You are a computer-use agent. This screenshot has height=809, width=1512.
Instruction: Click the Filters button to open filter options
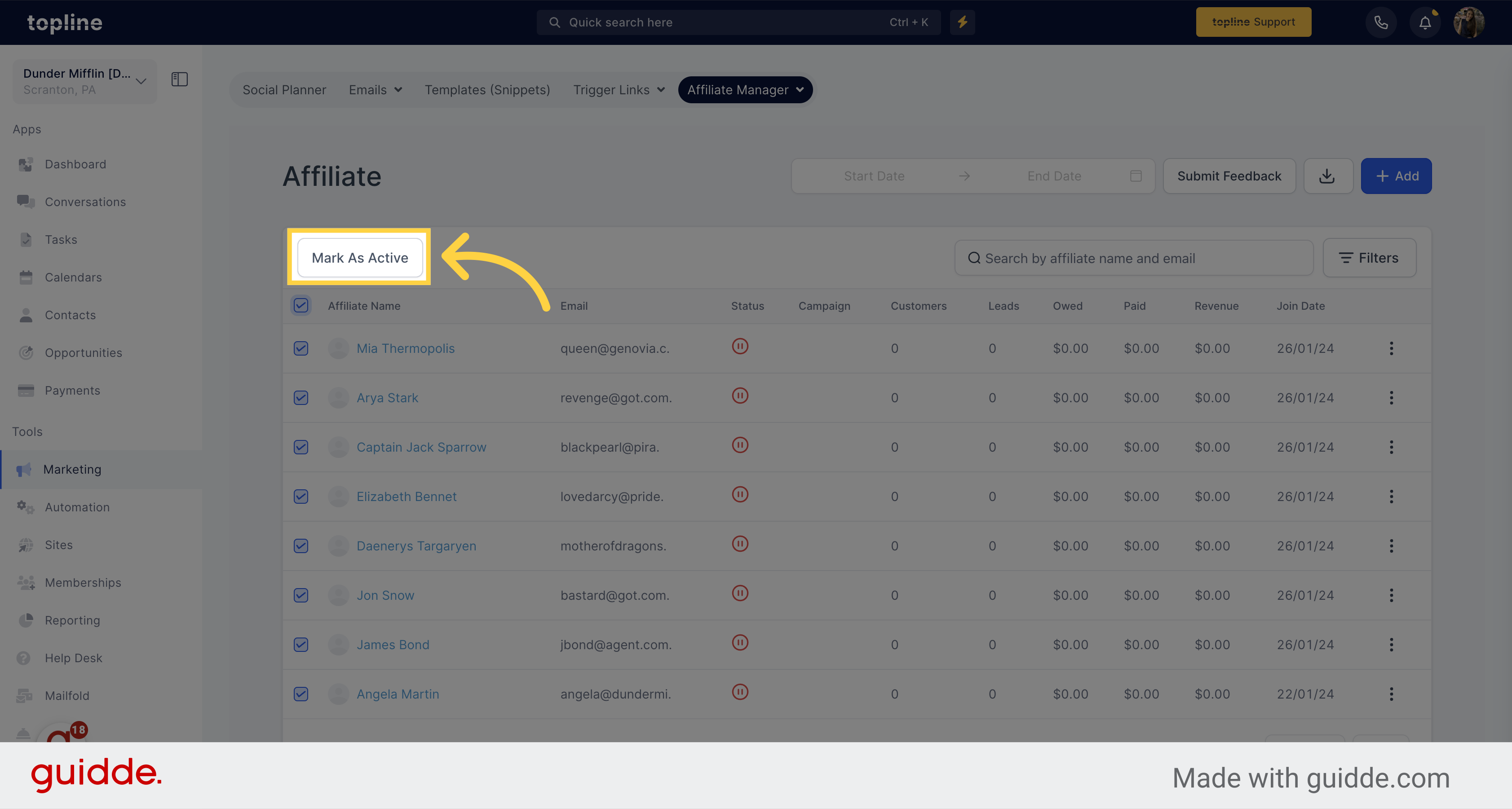coord(1370,258)
